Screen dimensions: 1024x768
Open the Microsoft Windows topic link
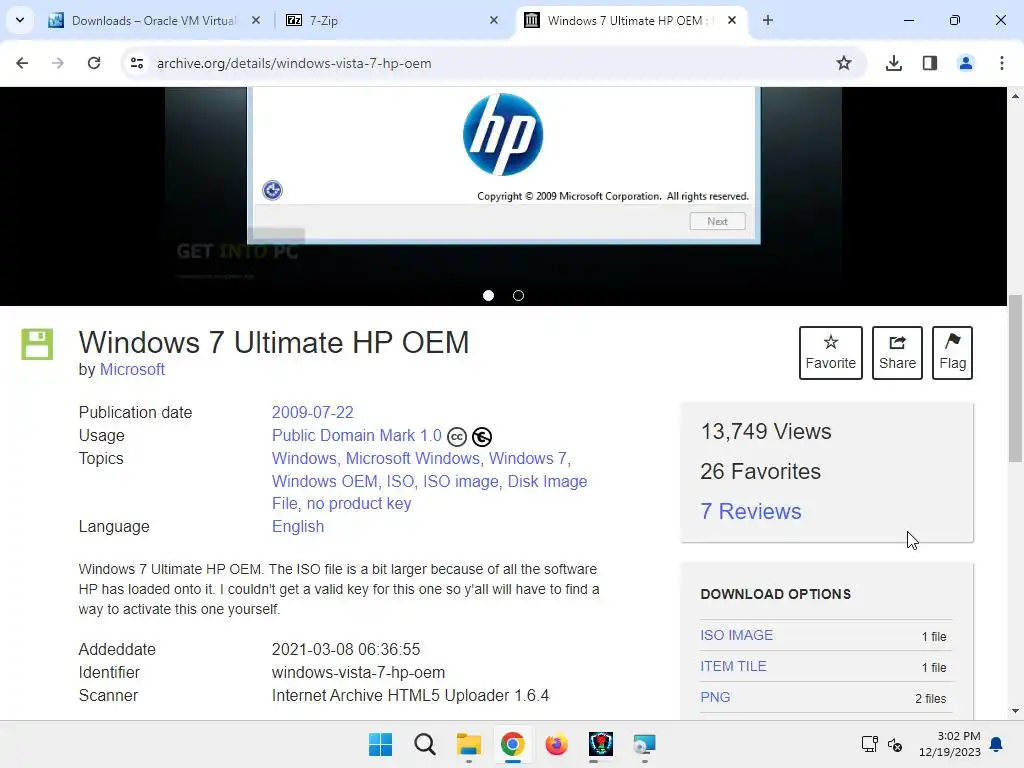pyautogui.click(x=413, y=458)
